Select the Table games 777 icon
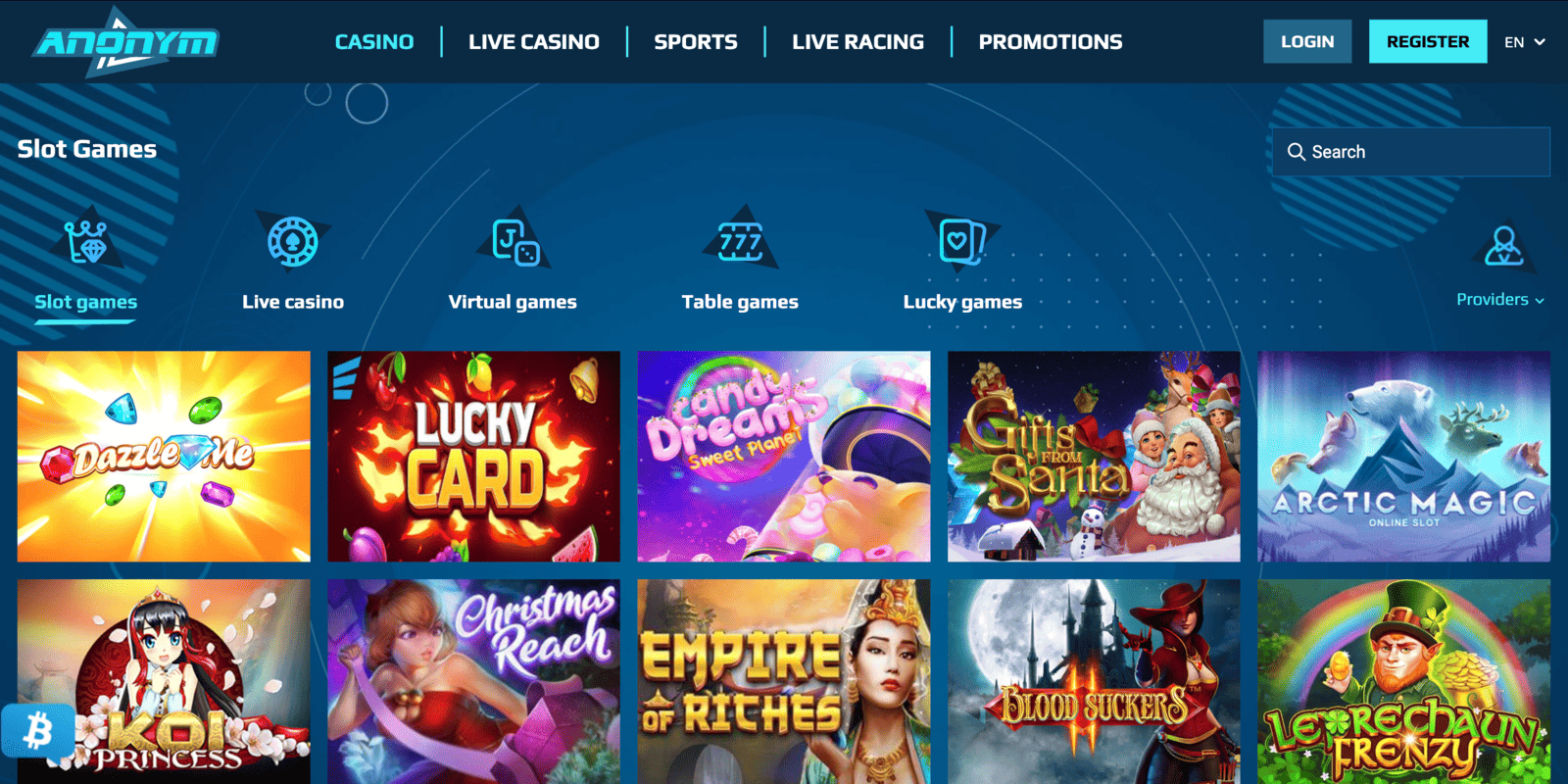The height and width of the screenshot is (784, 1568). coord(740,241)
